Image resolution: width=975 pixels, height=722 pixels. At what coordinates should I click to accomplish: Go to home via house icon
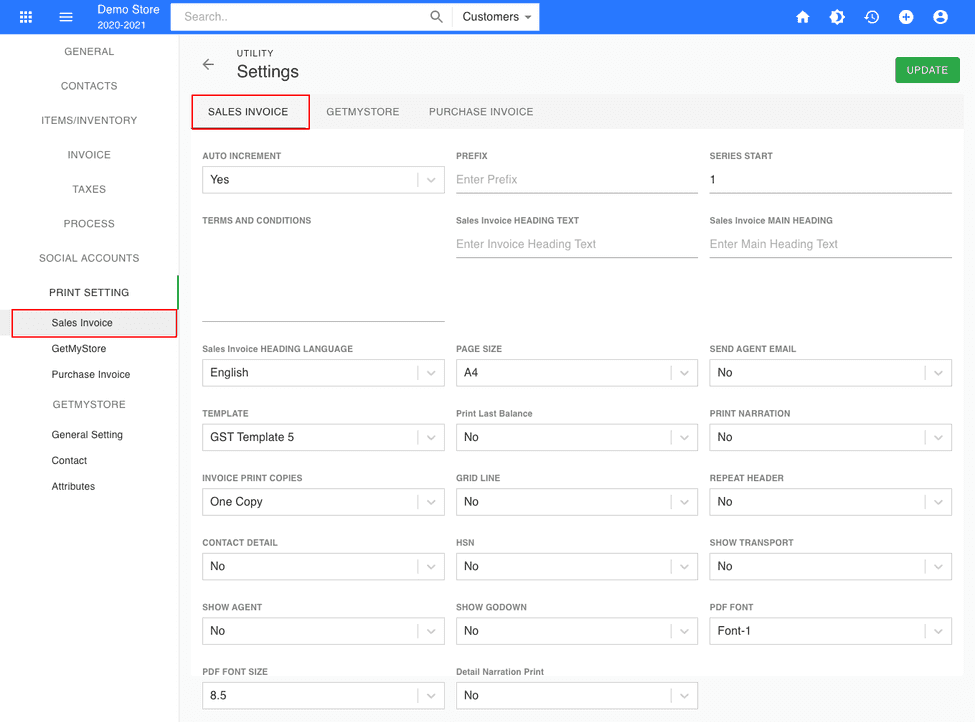802,17
